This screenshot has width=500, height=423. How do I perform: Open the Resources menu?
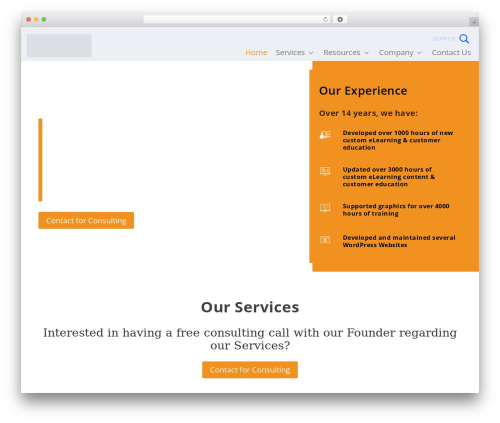pyautogui.click(x=342, y=53)
